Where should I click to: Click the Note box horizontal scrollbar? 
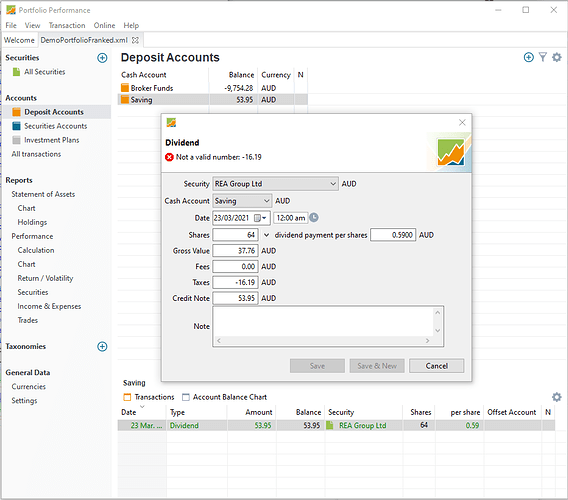tap(323, 341)
